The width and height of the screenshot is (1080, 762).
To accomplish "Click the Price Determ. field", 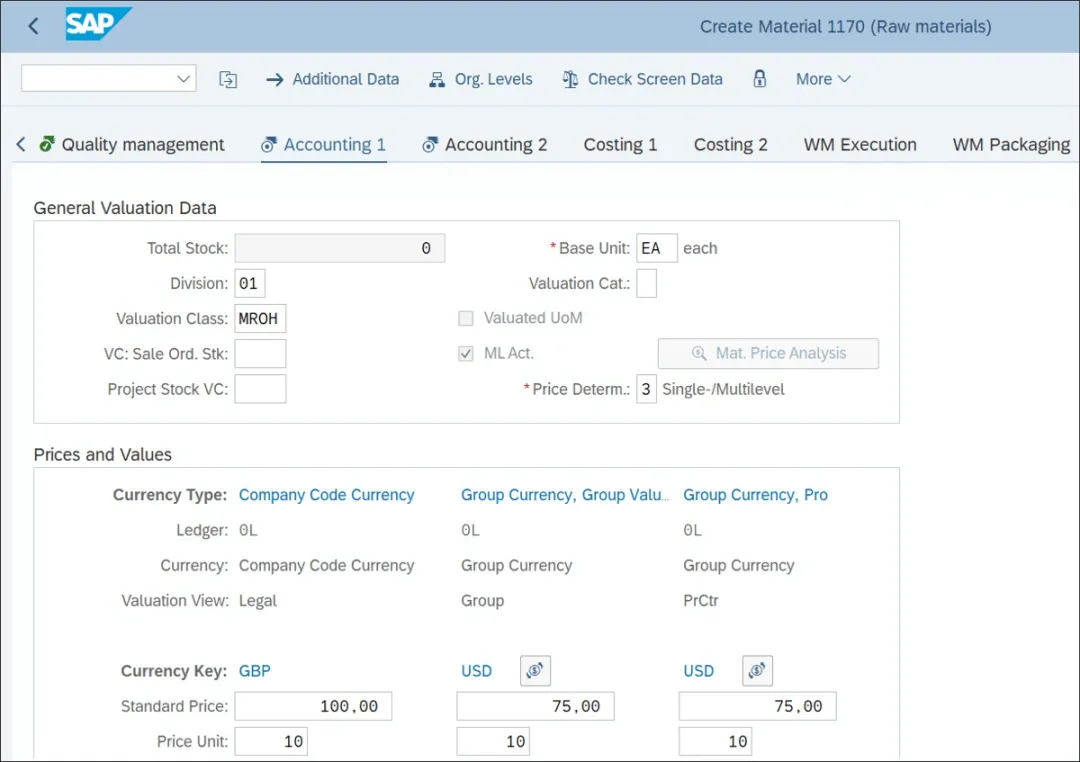I will click(x=646, y=389).
